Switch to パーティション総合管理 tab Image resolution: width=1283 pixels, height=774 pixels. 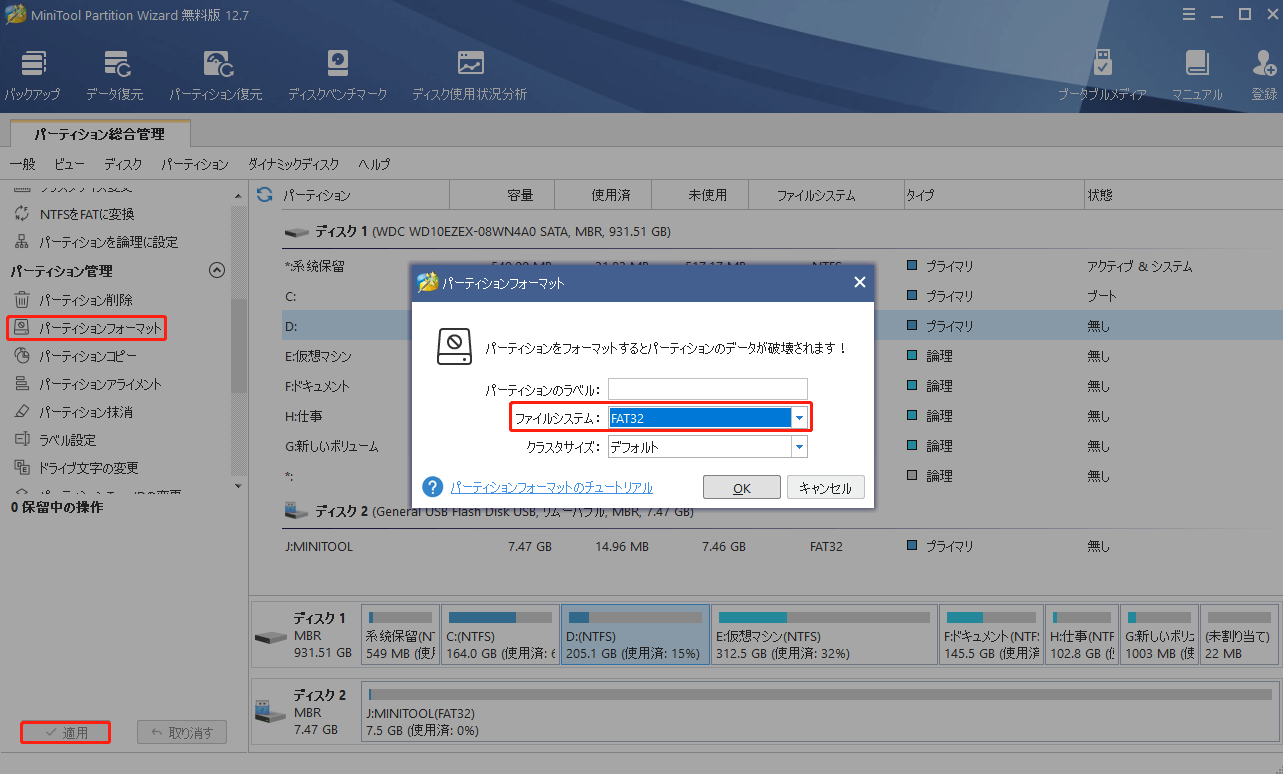[x=99, y=134]
